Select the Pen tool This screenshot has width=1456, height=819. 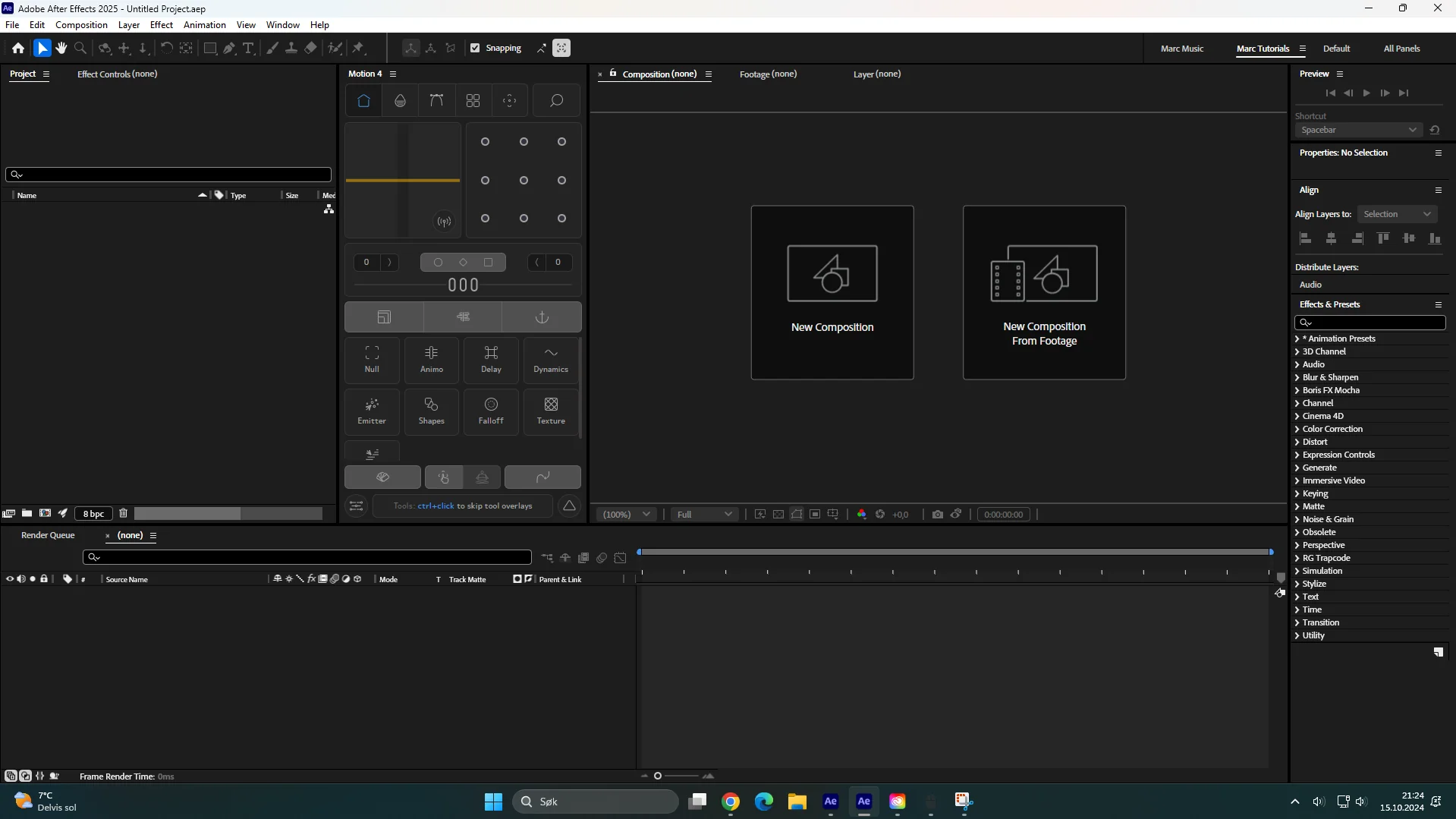point(229,48)
